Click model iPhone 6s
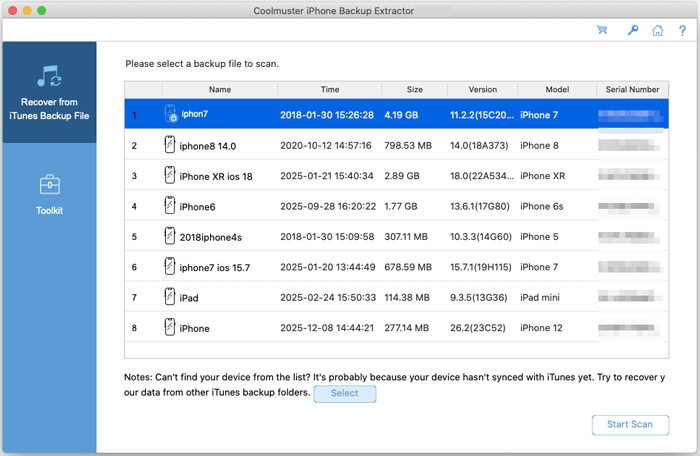Viewport: 700px width, 456px height. point(542,206)
